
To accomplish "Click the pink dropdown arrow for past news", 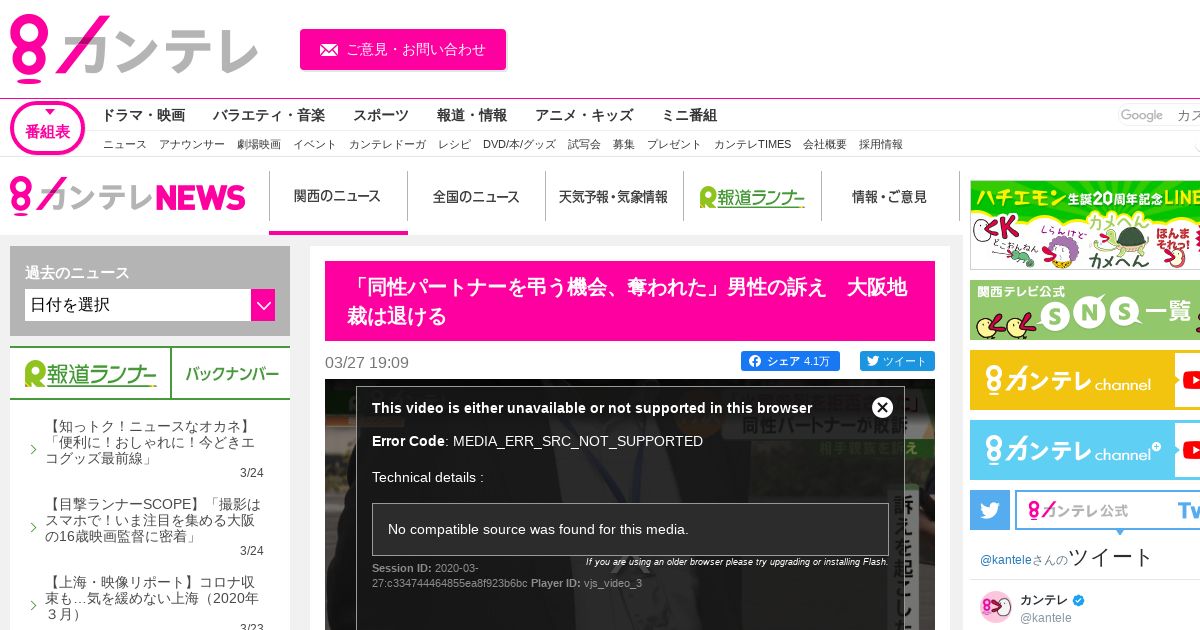I will [263, 305].
